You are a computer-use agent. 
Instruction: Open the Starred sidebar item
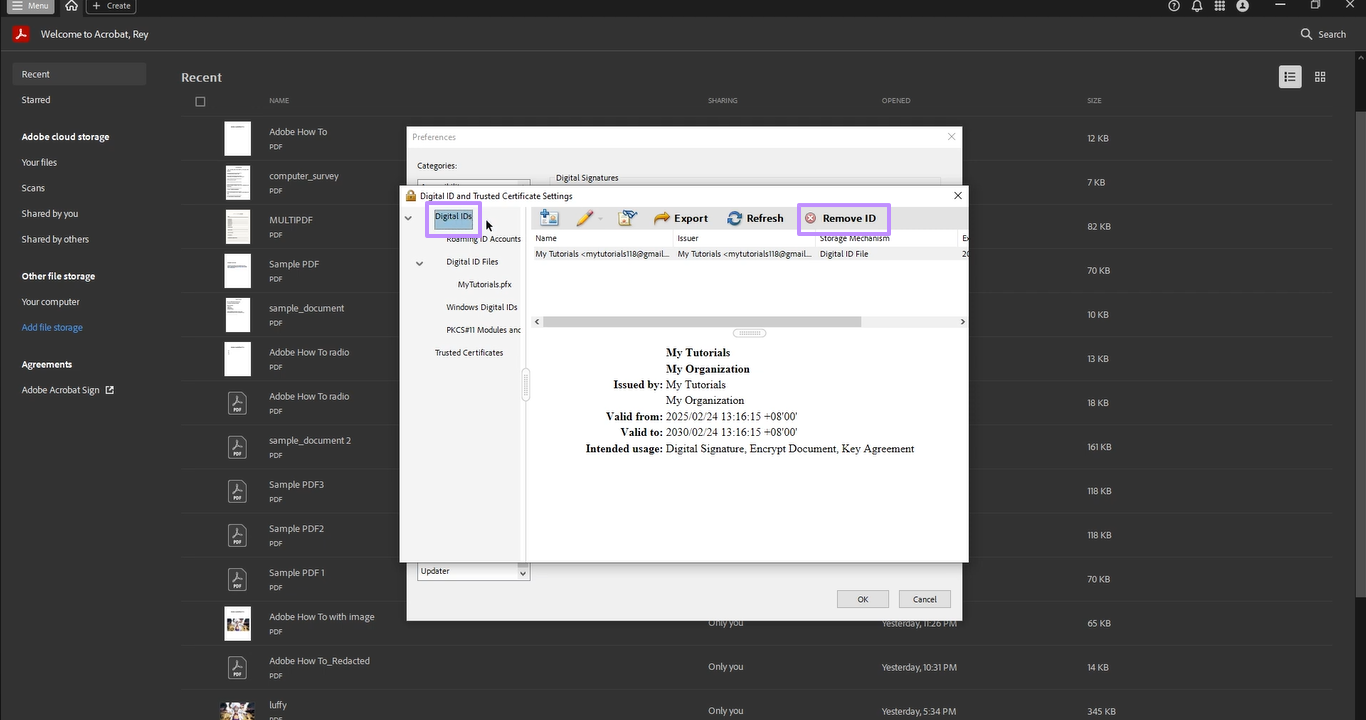pyautogui.click(x=36, y=100)
